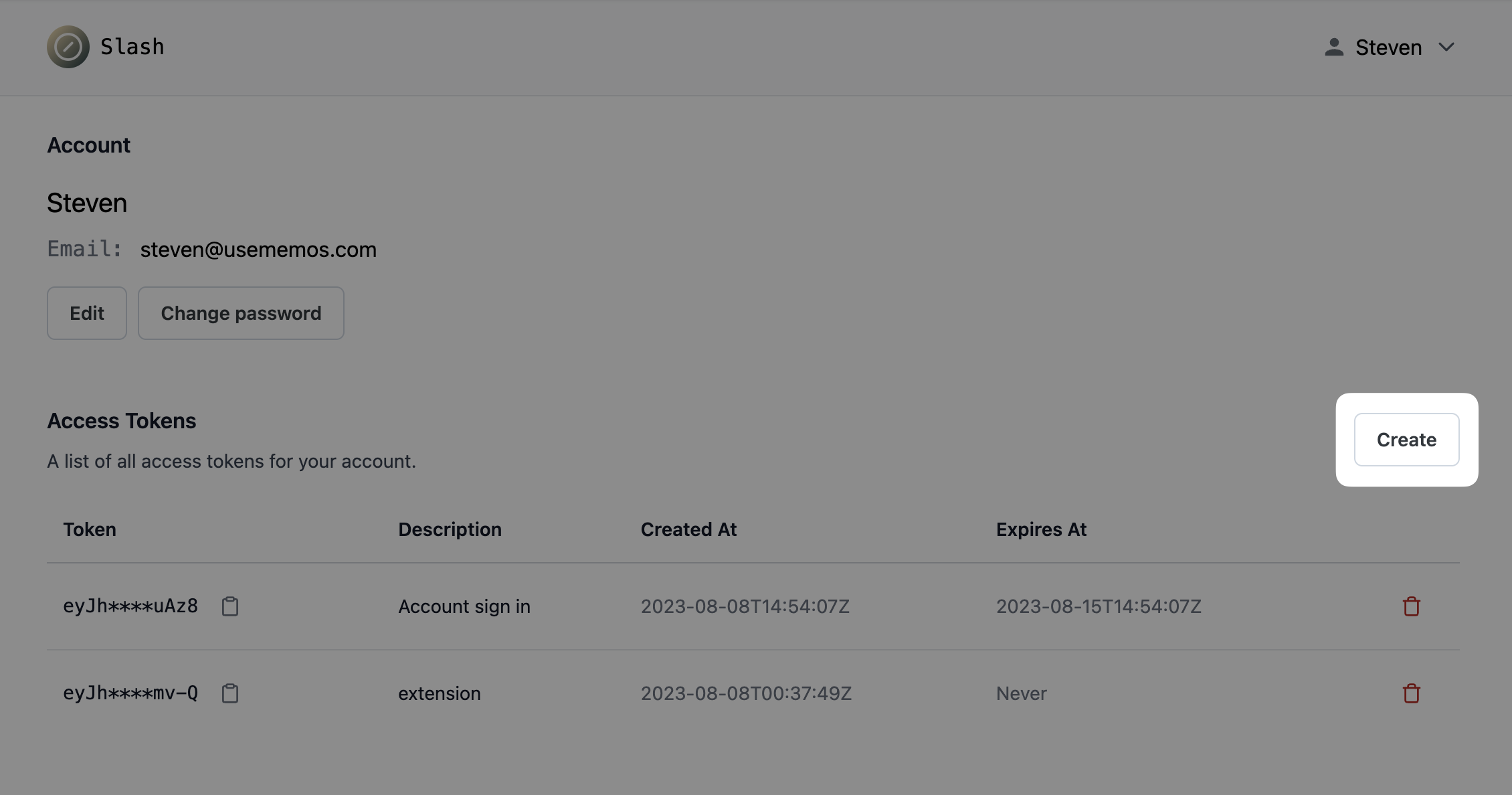Click the Expires At column header

(x=1041, y=529)
